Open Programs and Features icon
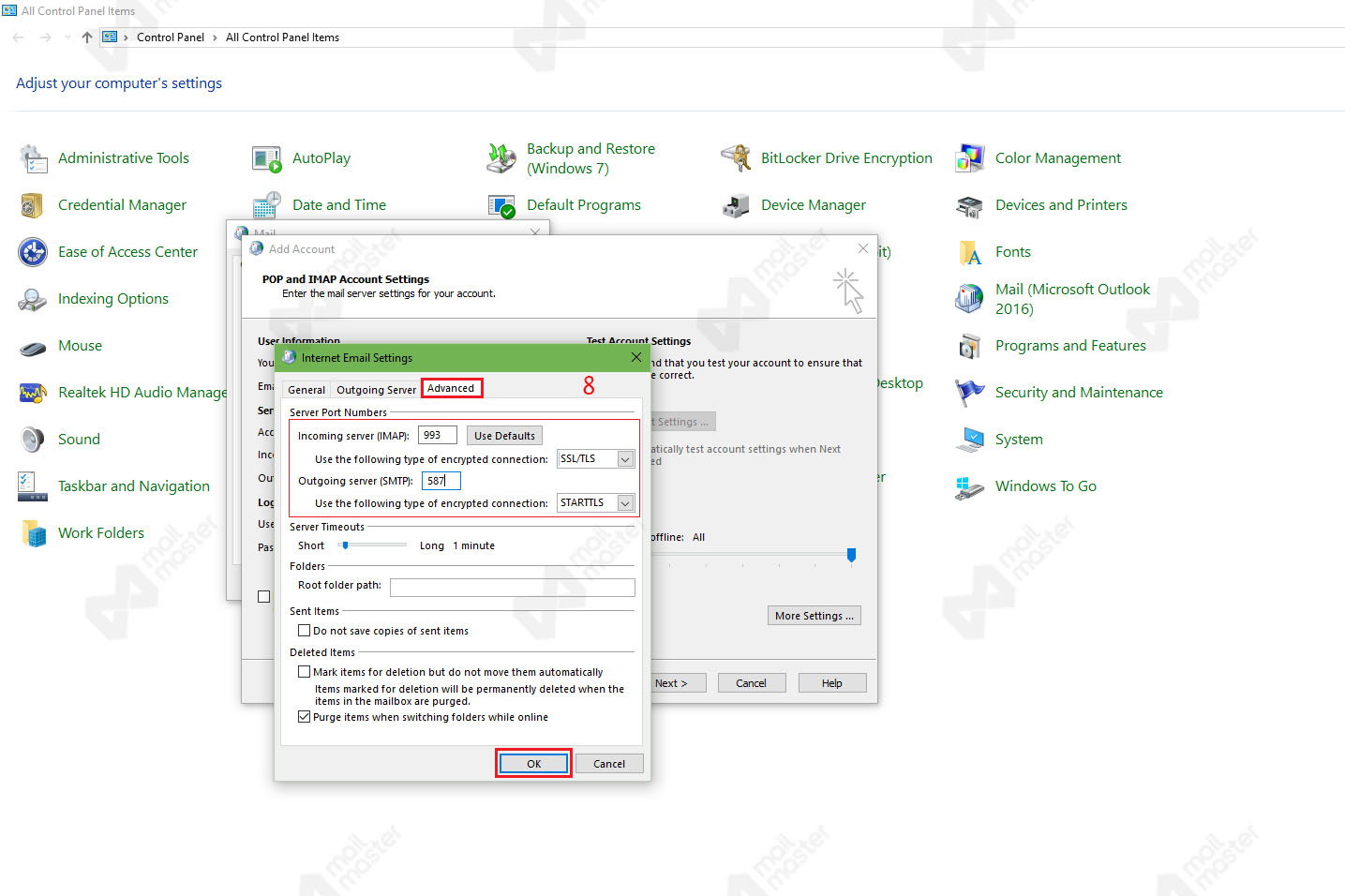The image size is (1345, 896). click(970, 346)
